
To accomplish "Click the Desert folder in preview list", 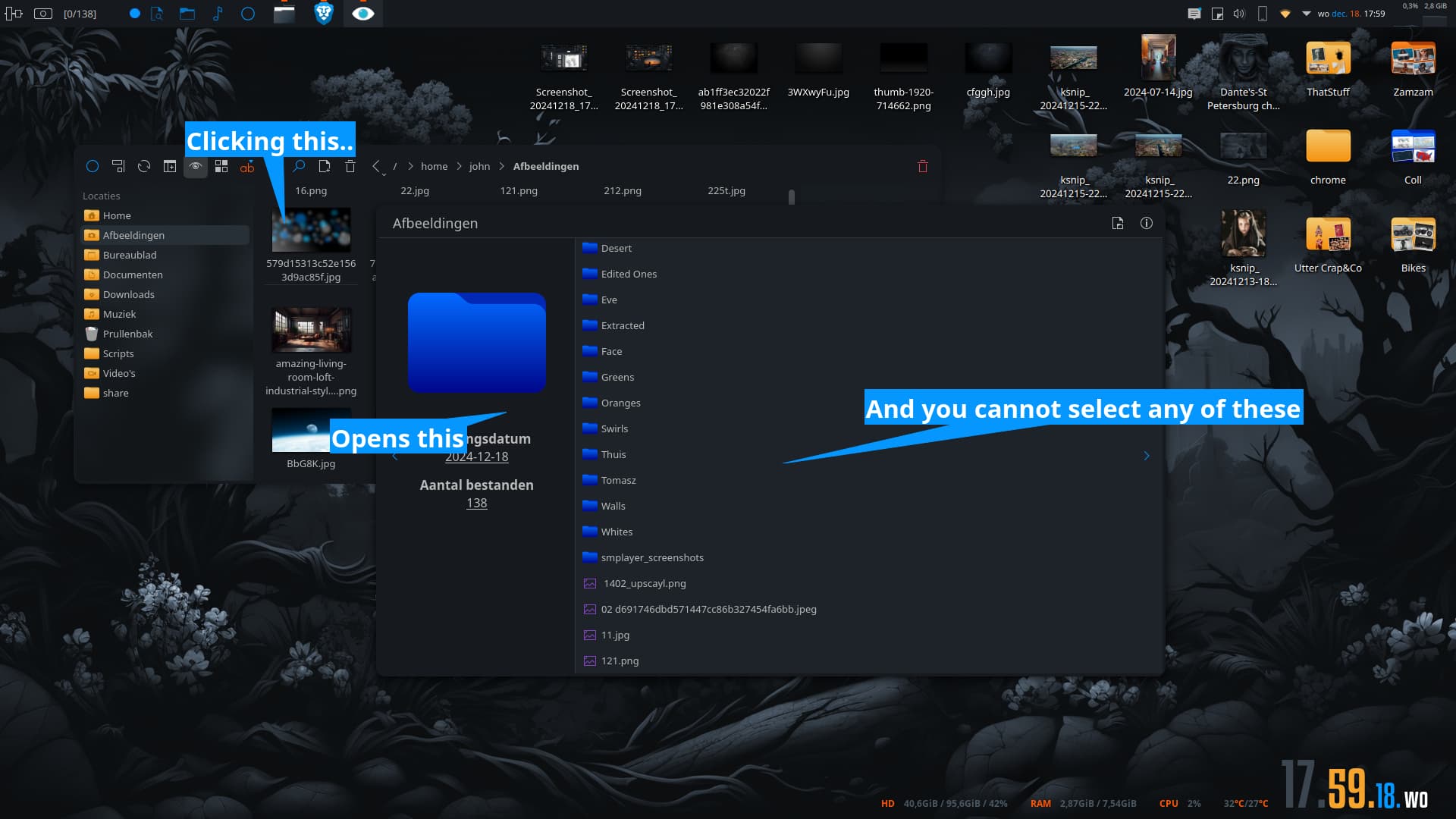I will [868, 248].
